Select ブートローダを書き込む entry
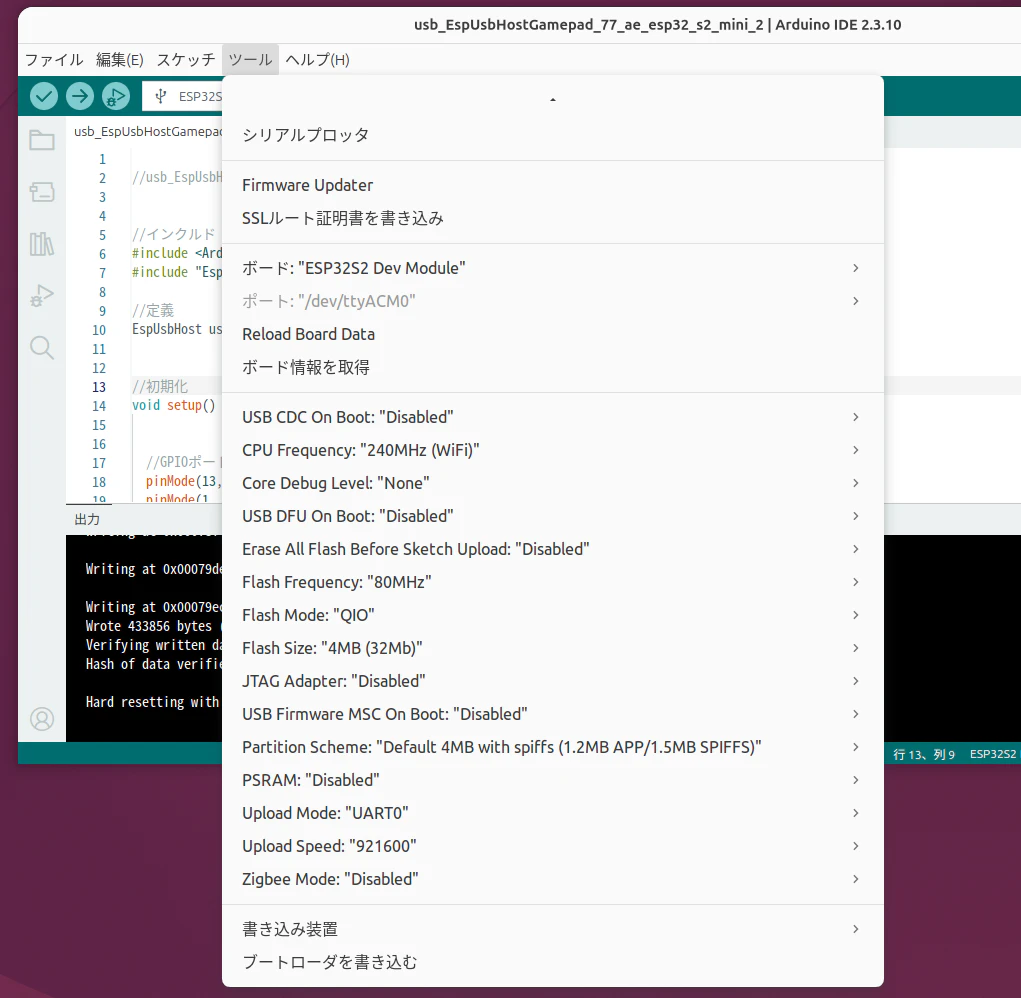 [552, 962]
